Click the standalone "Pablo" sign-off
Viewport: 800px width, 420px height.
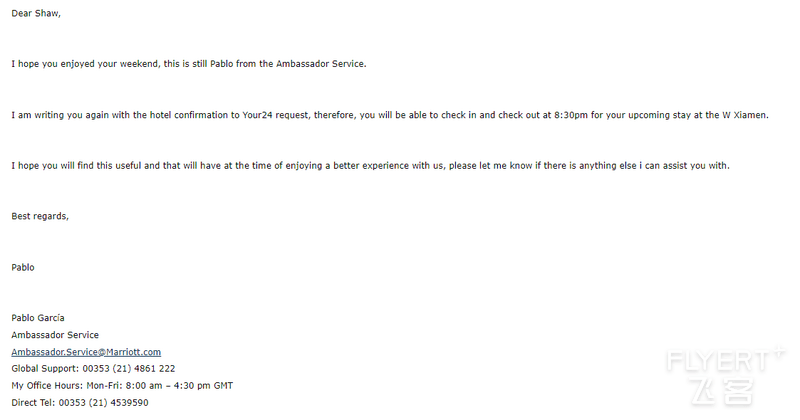[23, 267]
